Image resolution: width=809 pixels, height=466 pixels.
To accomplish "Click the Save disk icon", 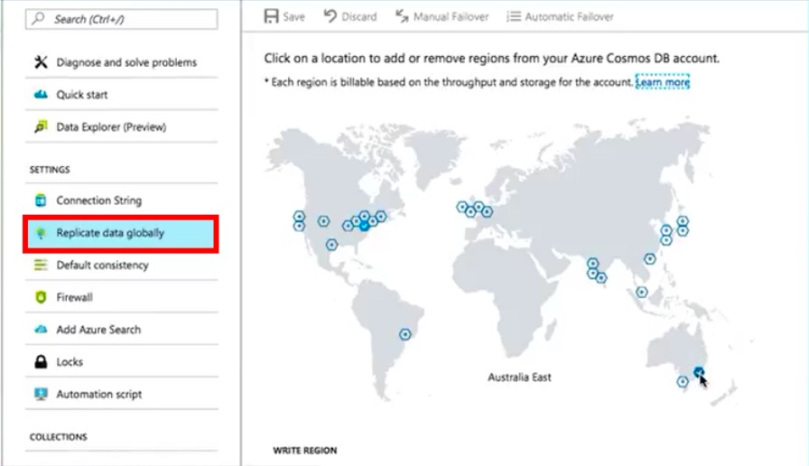I will point(270,17).
